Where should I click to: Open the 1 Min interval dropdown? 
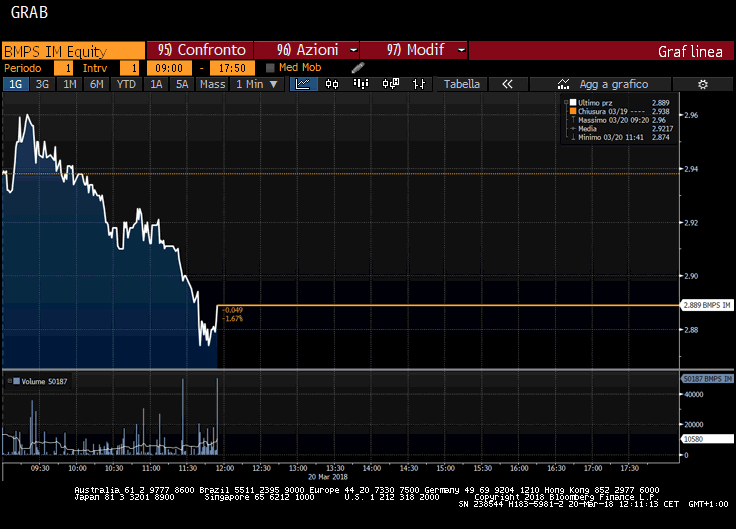pyautogui.click(x=258, y=84)
